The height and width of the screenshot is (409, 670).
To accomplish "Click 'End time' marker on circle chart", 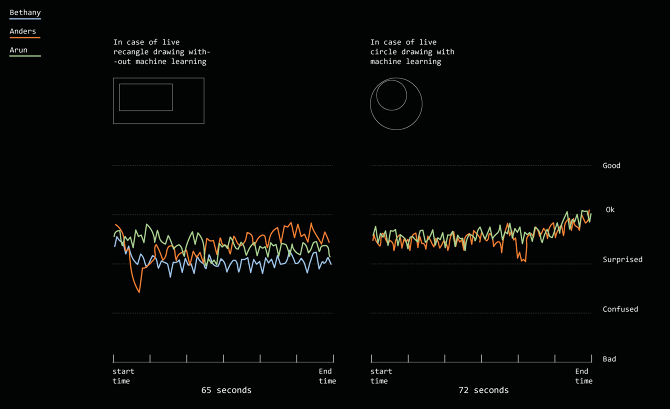I will click(583, 376).
